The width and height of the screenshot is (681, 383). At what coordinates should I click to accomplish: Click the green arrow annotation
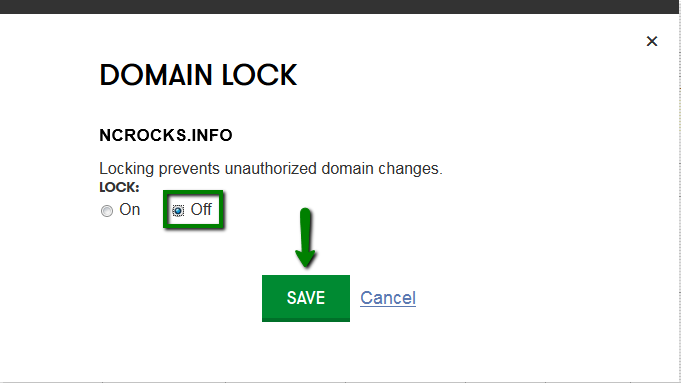point(305,238)
